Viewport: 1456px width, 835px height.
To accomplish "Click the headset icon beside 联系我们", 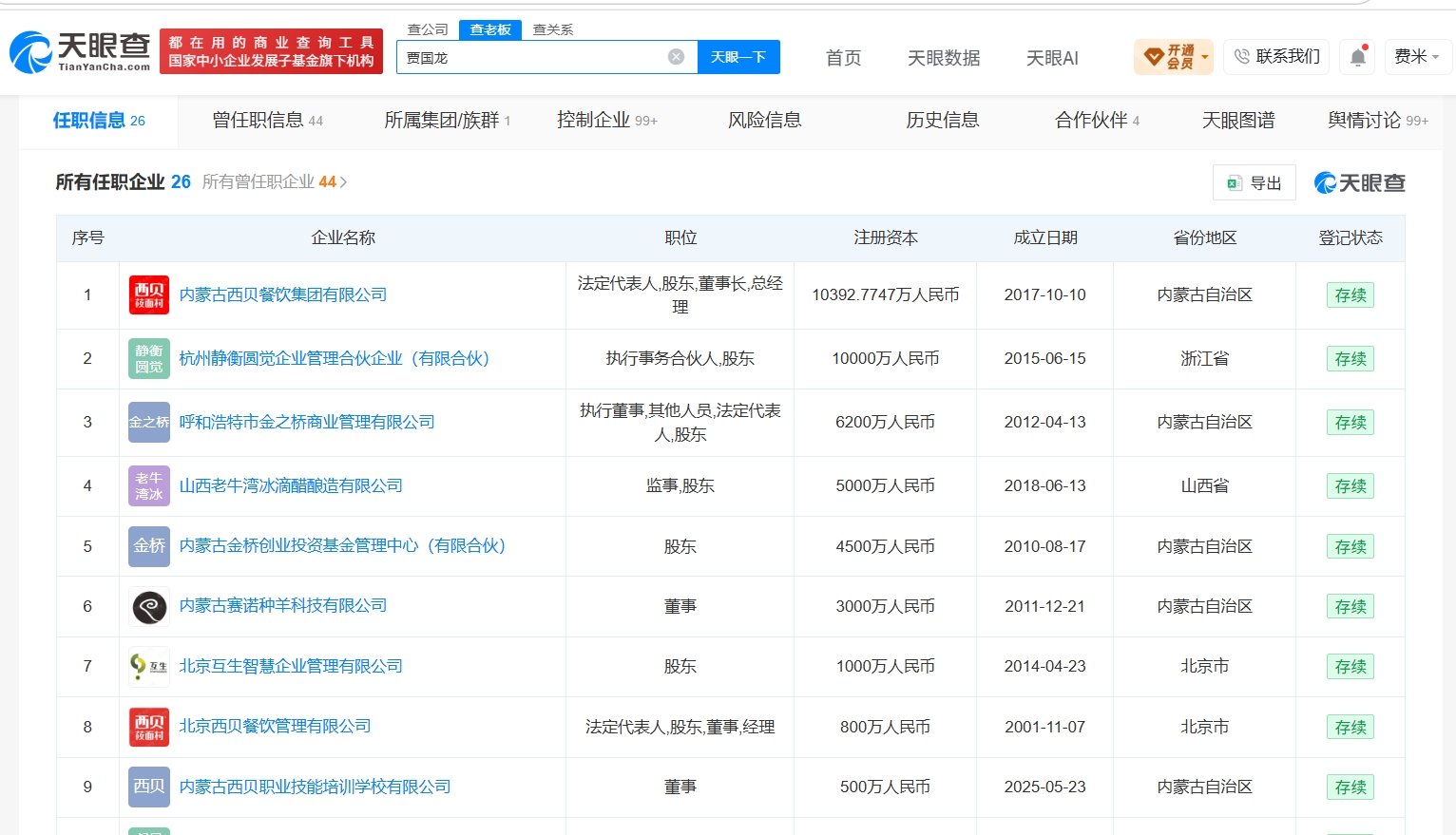I will [1241, 57].
